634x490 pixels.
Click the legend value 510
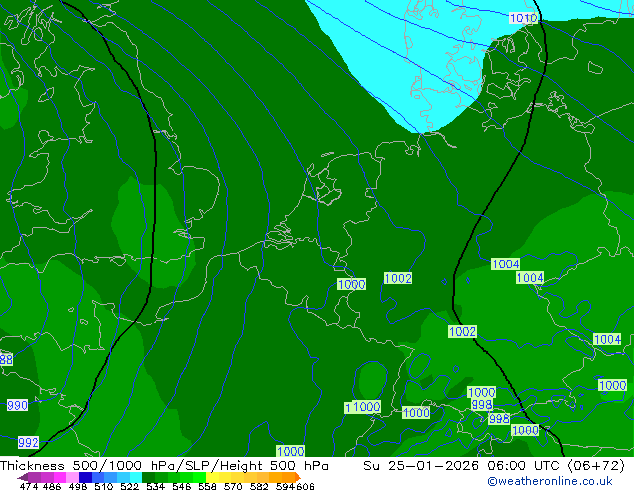pos(104,486)
